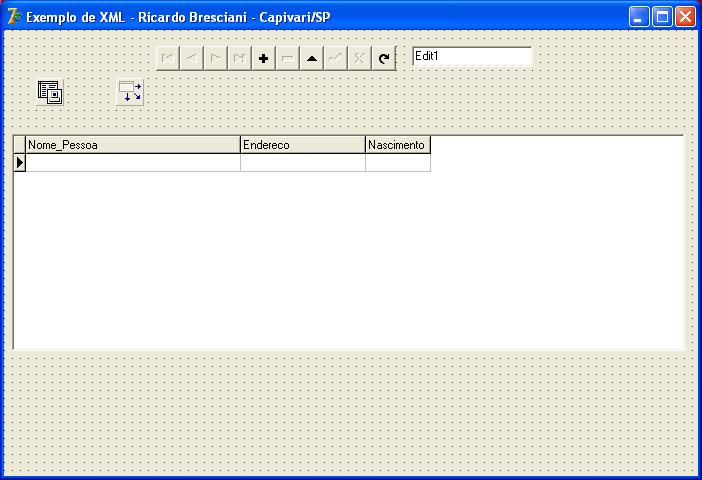Screen dimensions: 702x480
Task: Select the empty cell under Nome_Pessoa
Action: tap(133, 162)
